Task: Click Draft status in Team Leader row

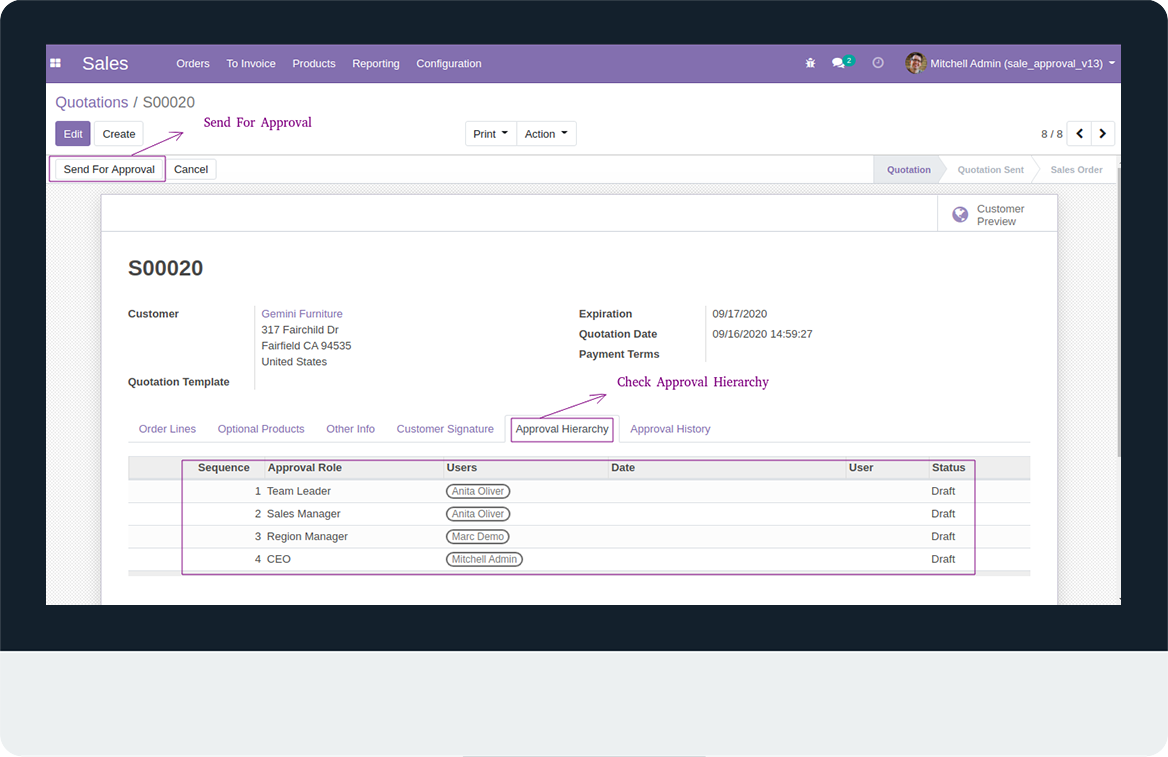Action: (942, 491)
